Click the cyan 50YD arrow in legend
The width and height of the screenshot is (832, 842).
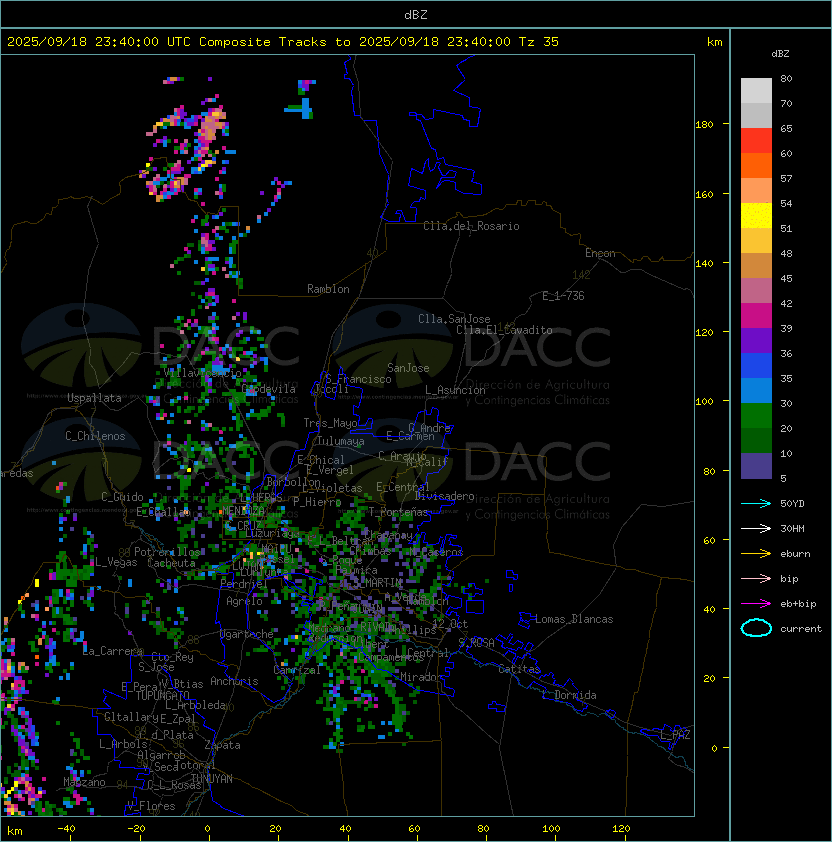[x=756, y=503]
